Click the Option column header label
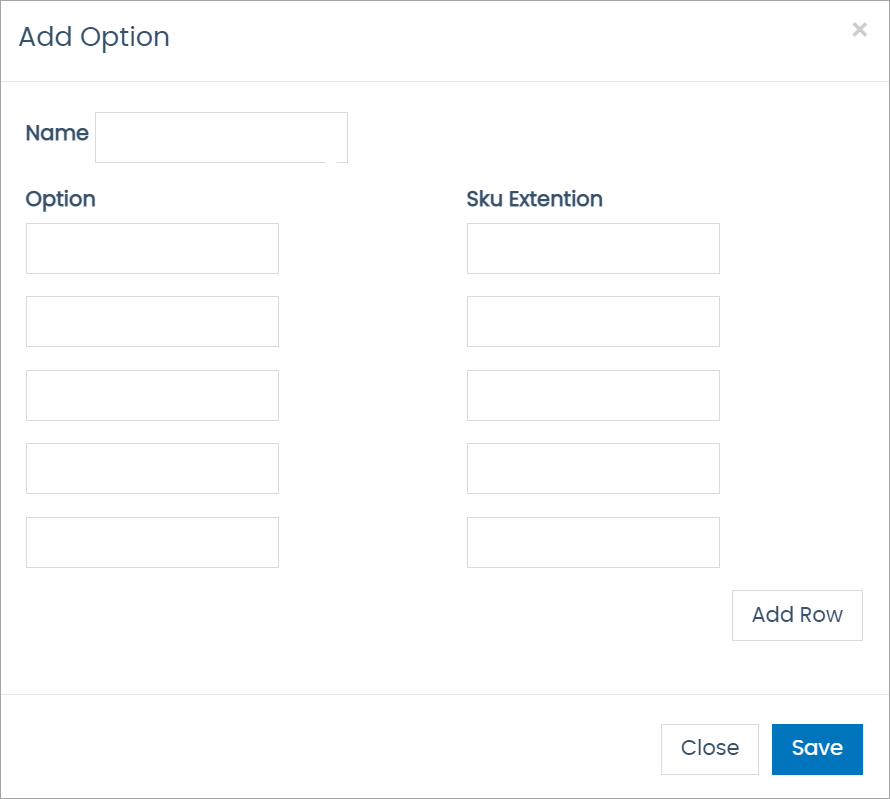Viewport: 890px width, 799px height. point(60,199)
